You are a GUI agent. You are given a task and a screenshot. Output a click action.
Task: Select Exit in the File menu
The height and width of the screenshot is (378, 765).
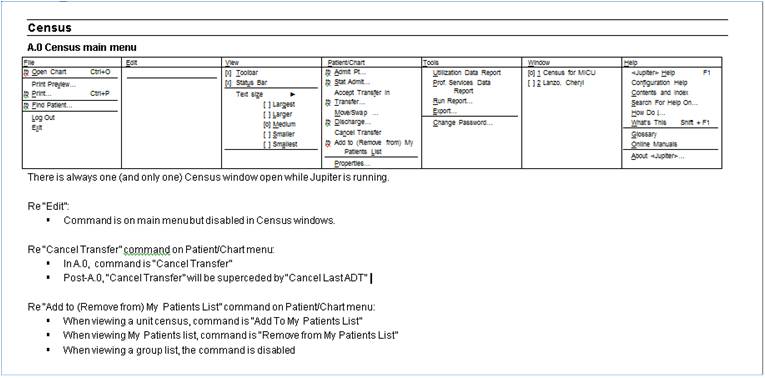[37, 128]
